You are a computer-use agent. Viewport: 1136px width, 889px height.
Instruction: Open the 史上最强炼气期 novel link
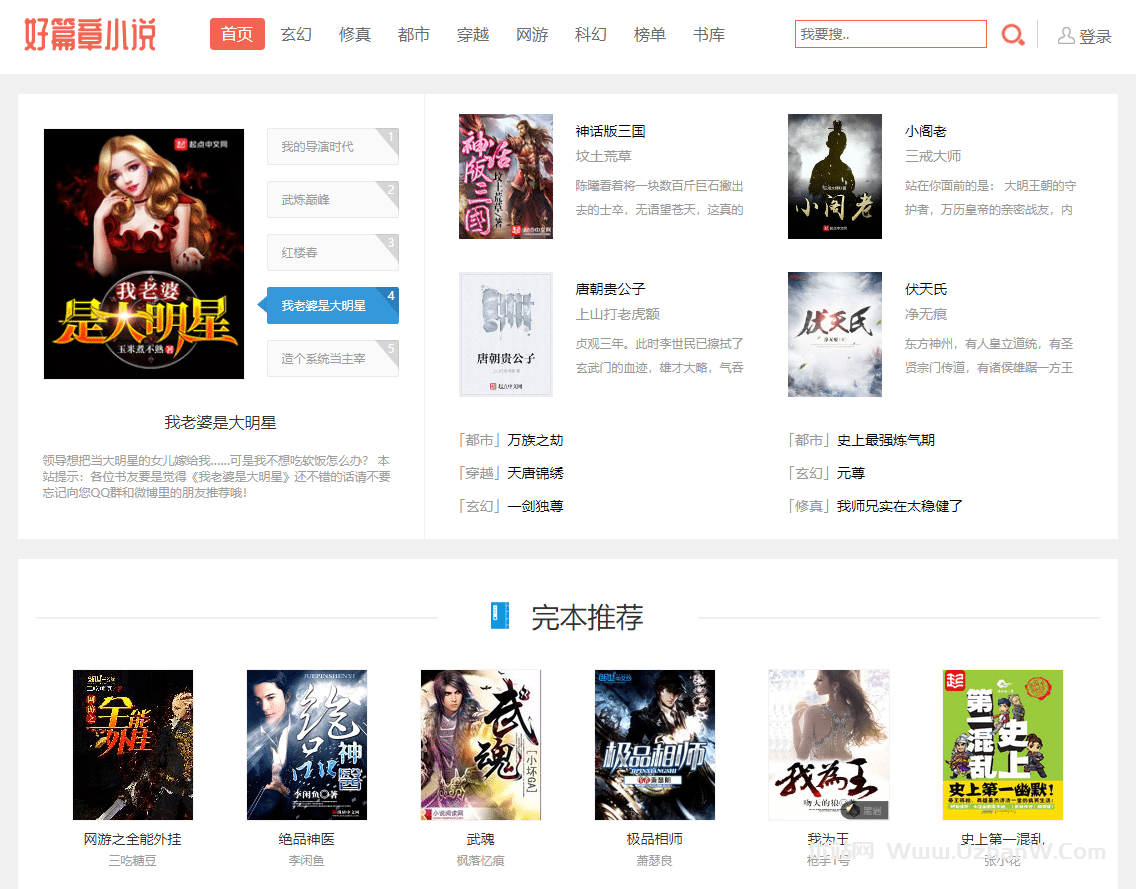pos(885,440)
